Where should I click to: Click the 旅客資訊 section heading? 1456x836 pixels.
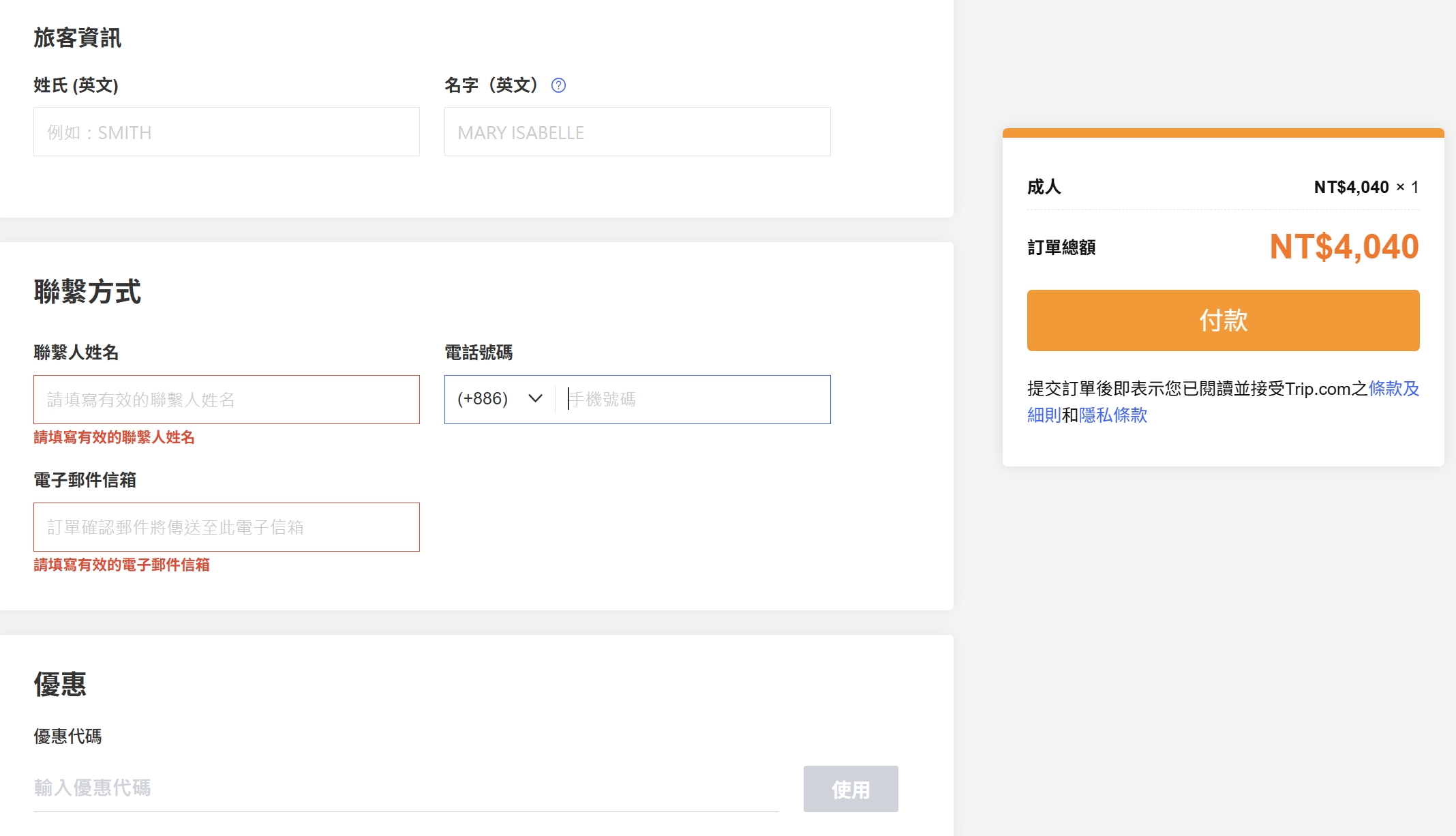click(78, 38)
